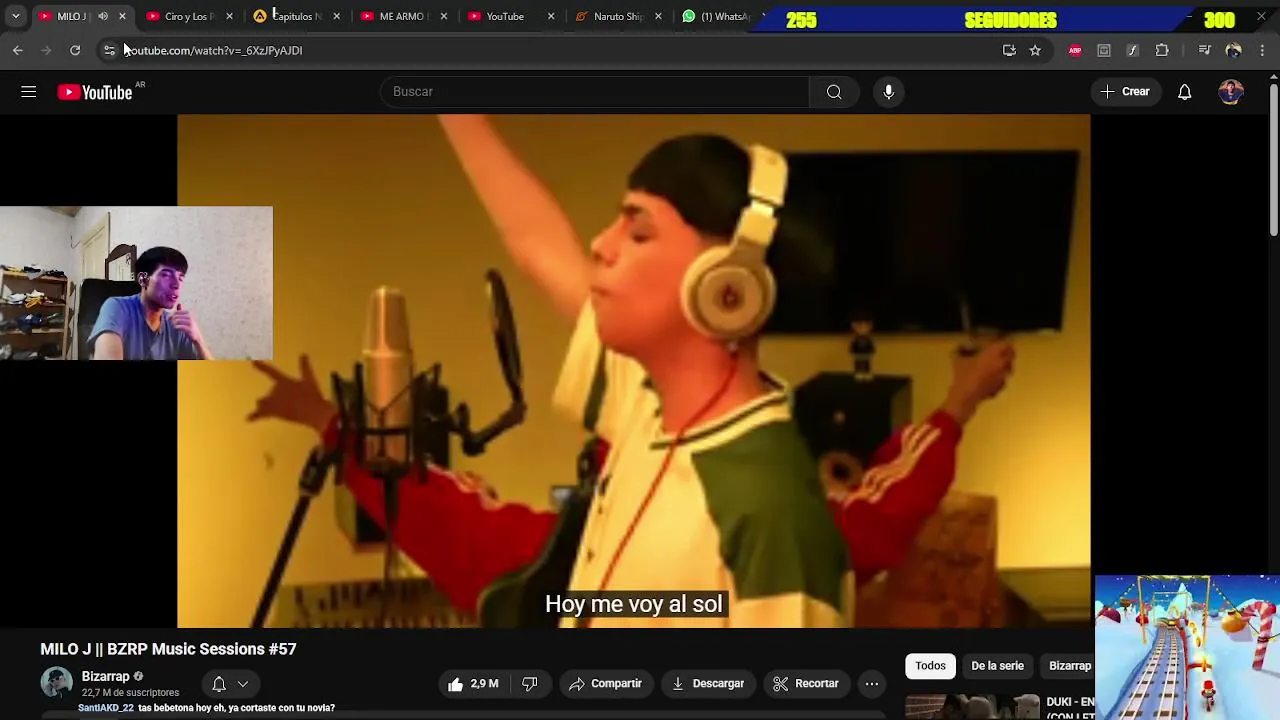This screenshot has height=720, width=1280.
Task: Go forward in browser history
Action: click(x=46, y=50)
